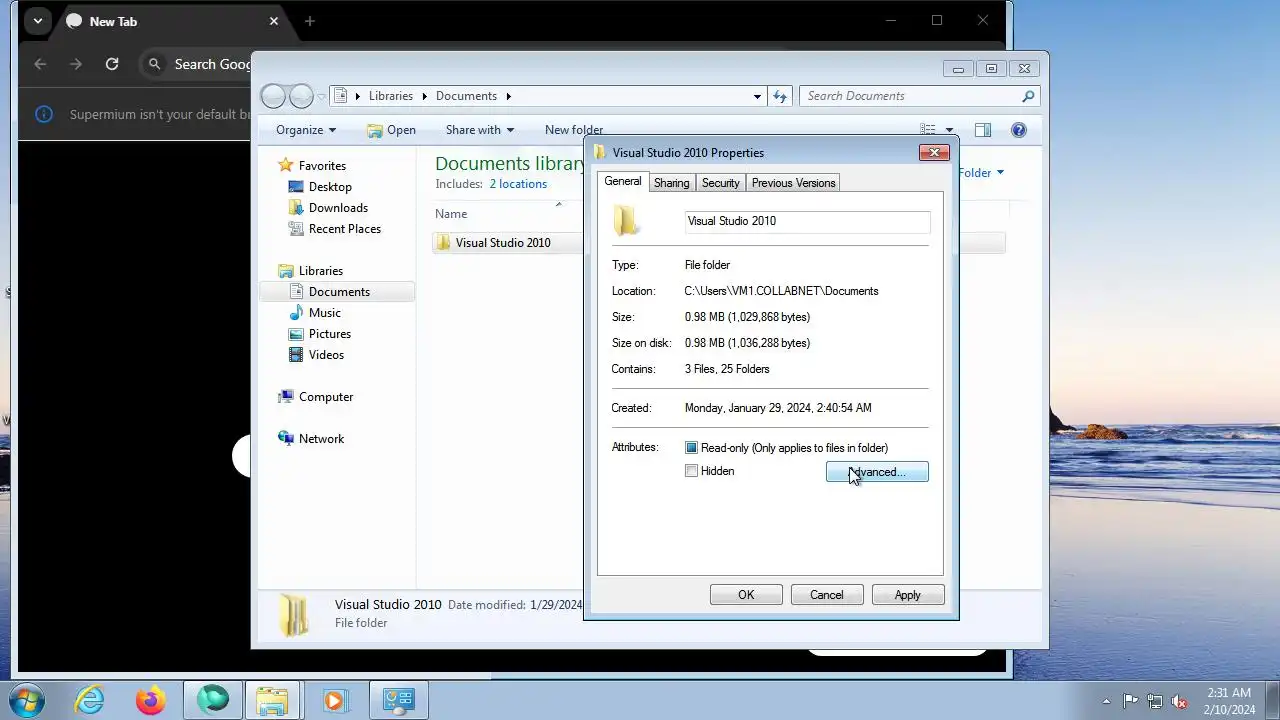Select Favorites in navigation pane
Viewport: 1280px width, 720px height.
coord(322,166)
